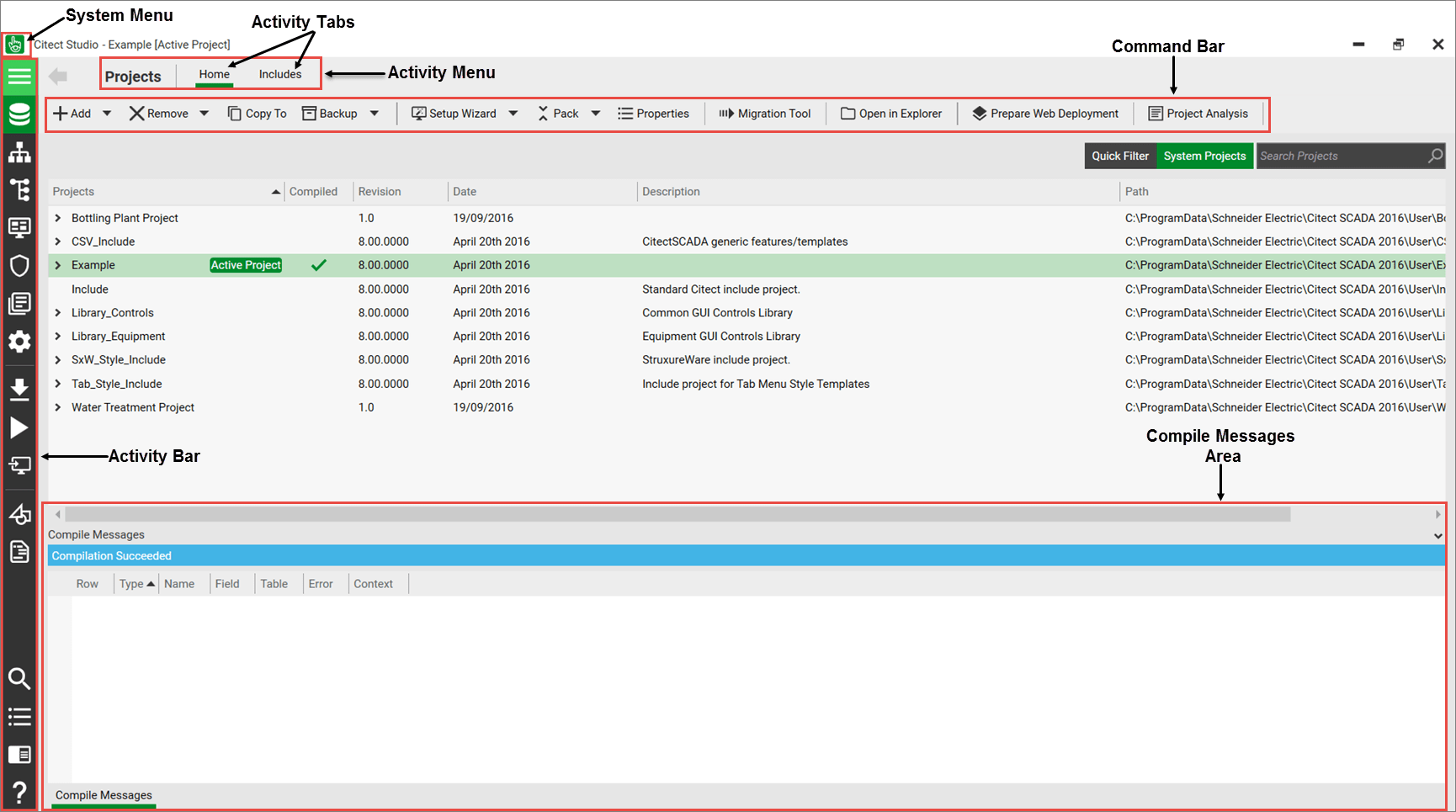
Task: Open the Cicode Editor document icon
Action: (x=19, y=552)
